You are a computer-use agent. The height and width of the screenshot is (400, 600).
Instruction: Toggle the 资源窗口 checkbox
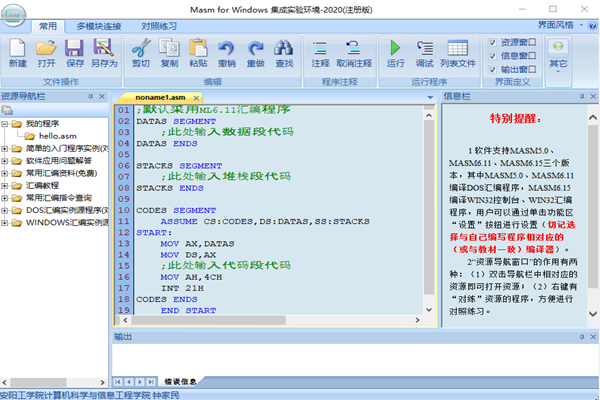click(x=492, y=42)
